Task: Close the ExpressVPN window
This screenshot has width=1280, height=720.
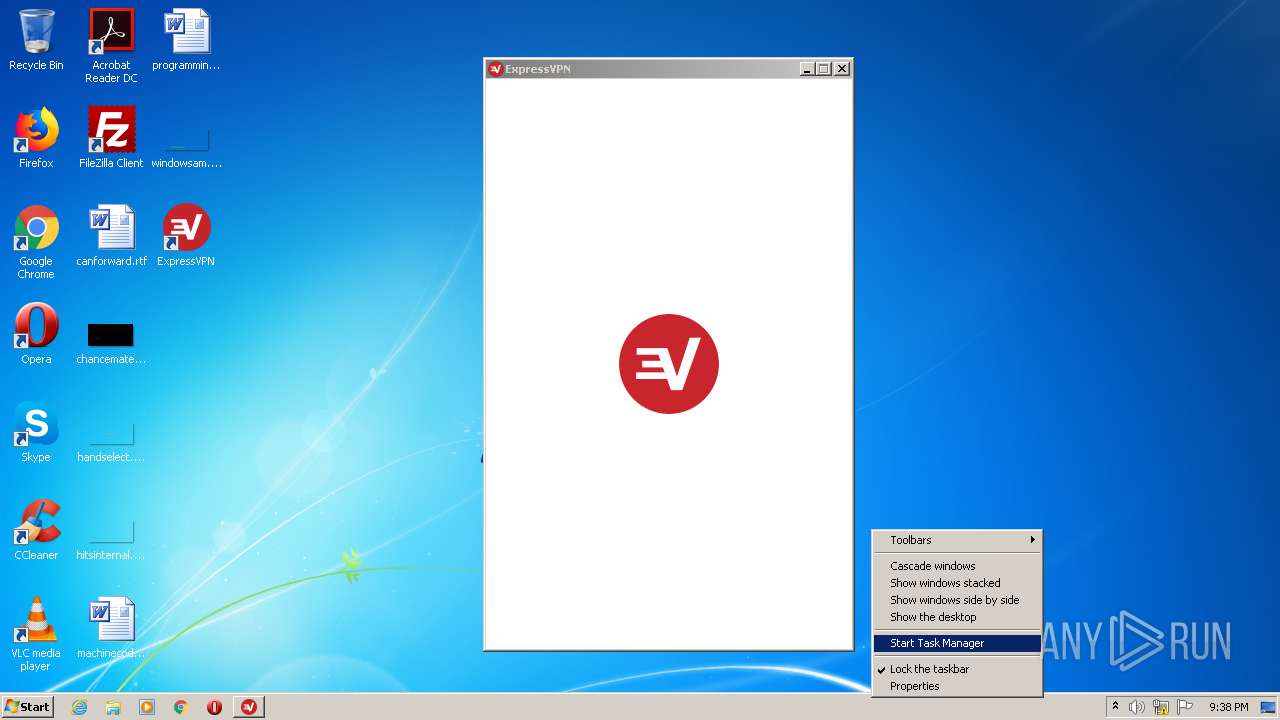Action: pyautogui.click(x=842, y=69)
